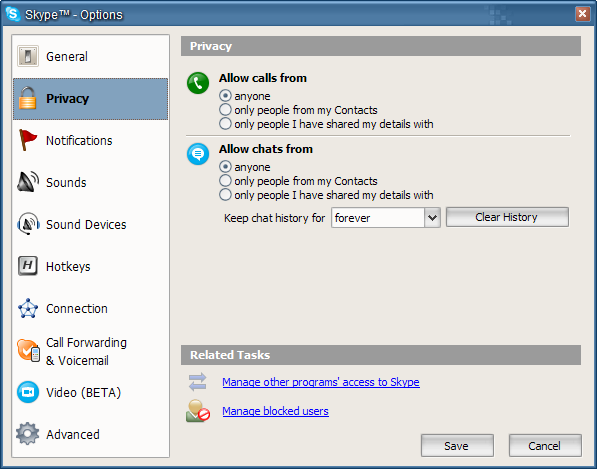This screenshot has height=469, width=597.
Task: Click the swap arrows programs access icon
Action: click(x=198, y=381)
